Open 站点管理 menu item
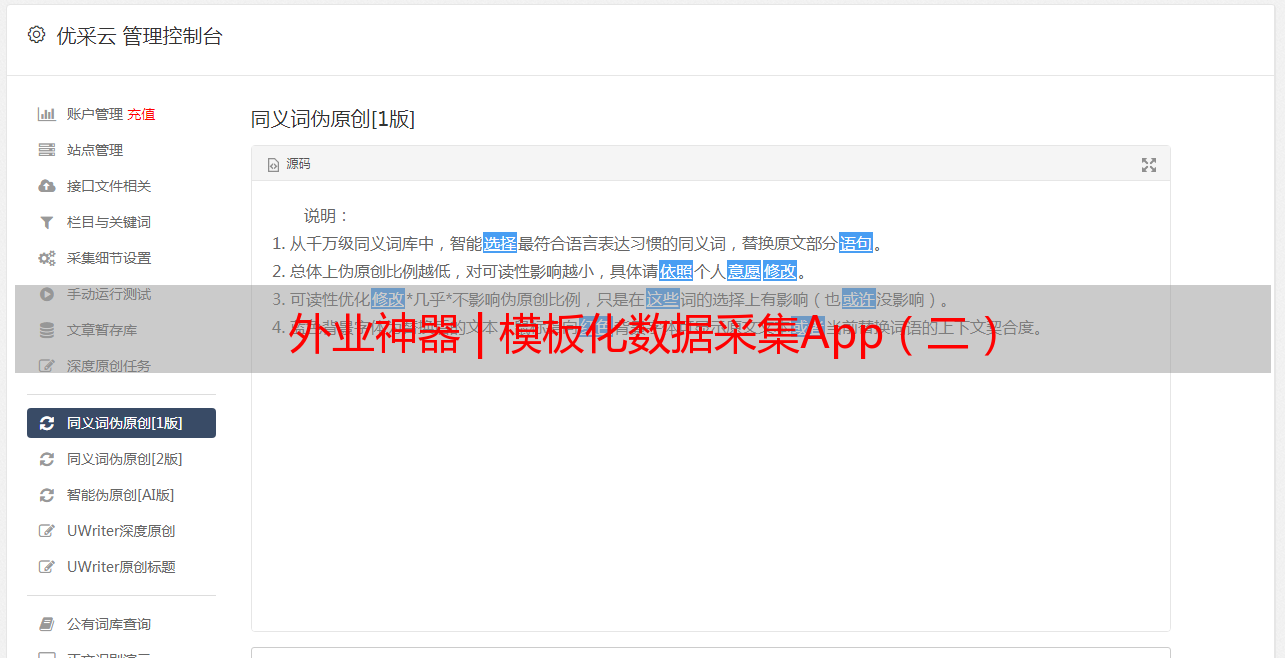Viewport: 1285px width, 658px height. tap(95, 150)
